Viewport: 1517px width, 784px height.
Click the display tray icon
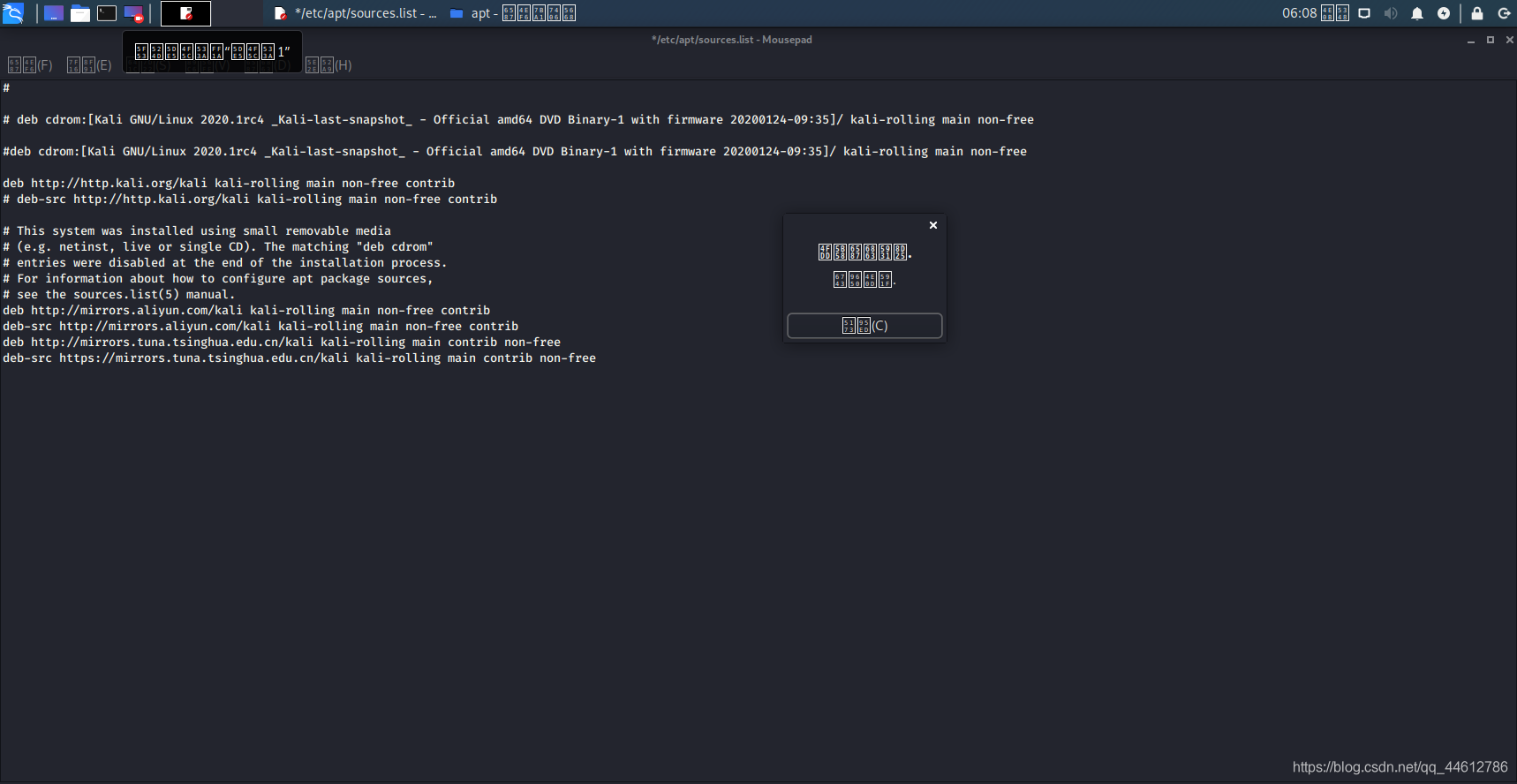click(1364, 13)
